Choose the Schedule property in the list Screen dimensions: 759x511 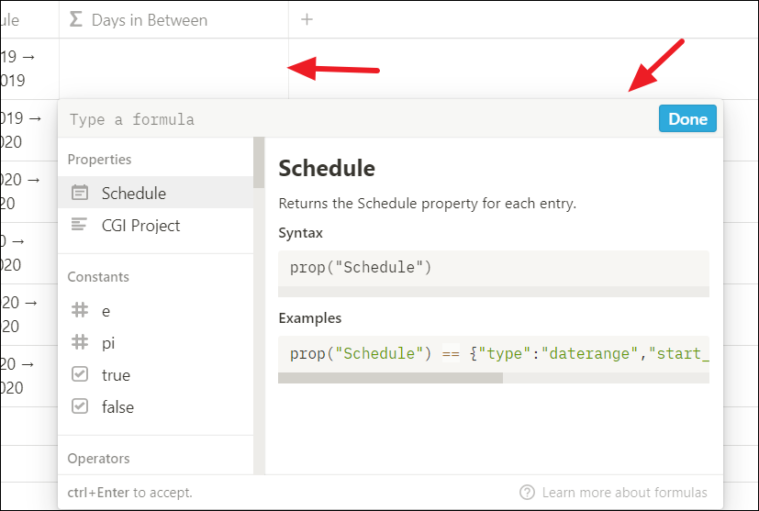click(155, 193)
